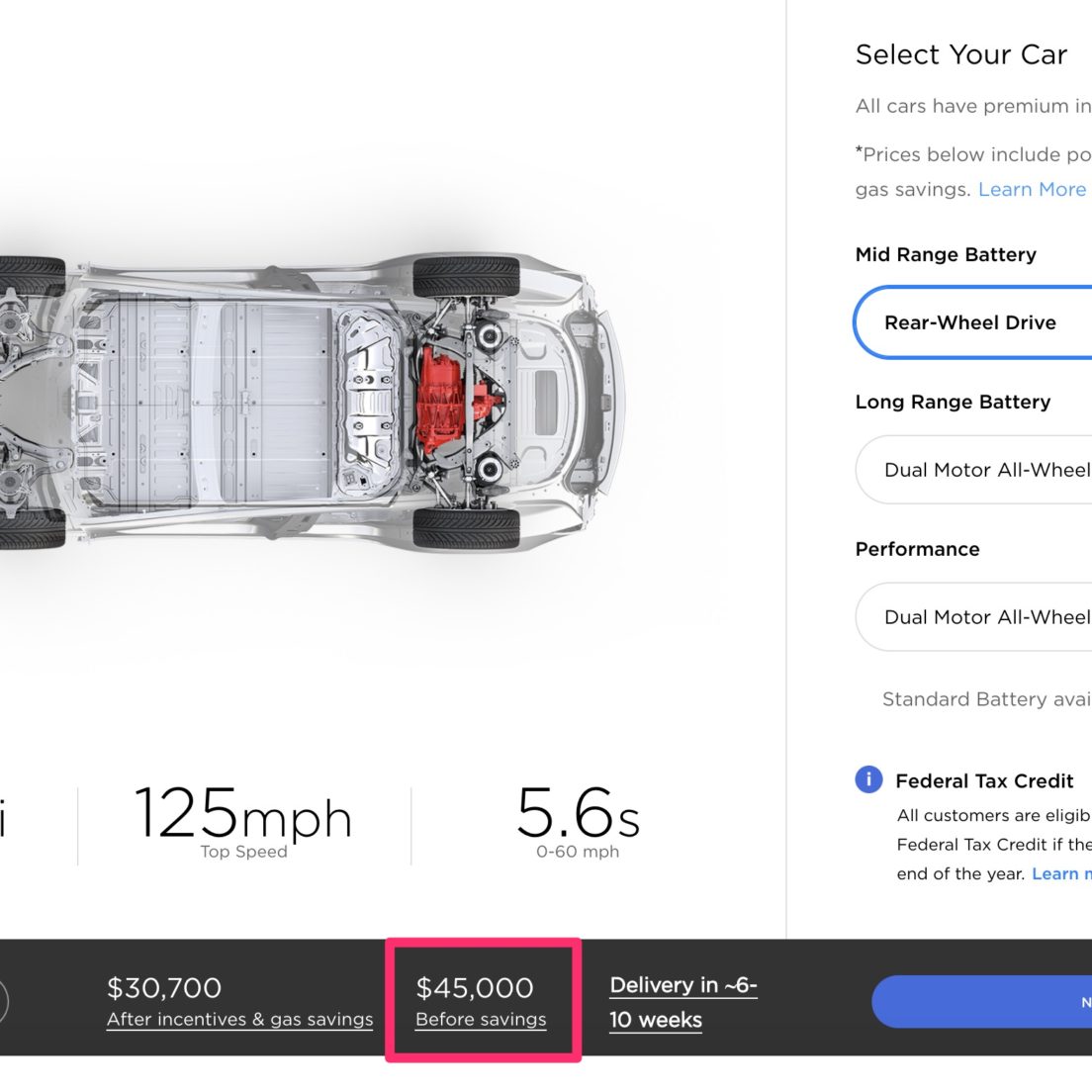Follow the Learn More link after gas savings

tap(1032, 190)
